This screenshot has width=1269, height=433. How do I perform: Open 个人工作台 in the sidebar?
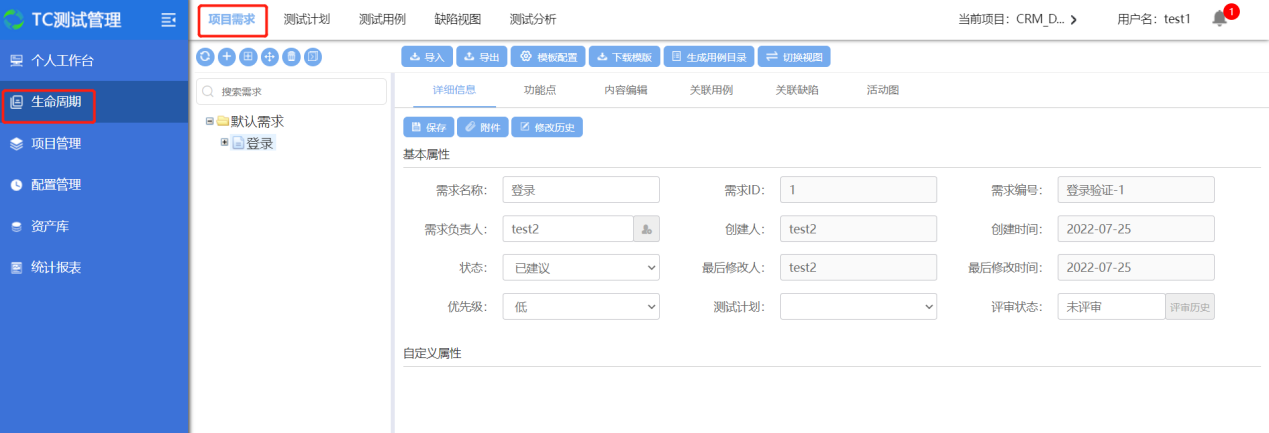94,61
